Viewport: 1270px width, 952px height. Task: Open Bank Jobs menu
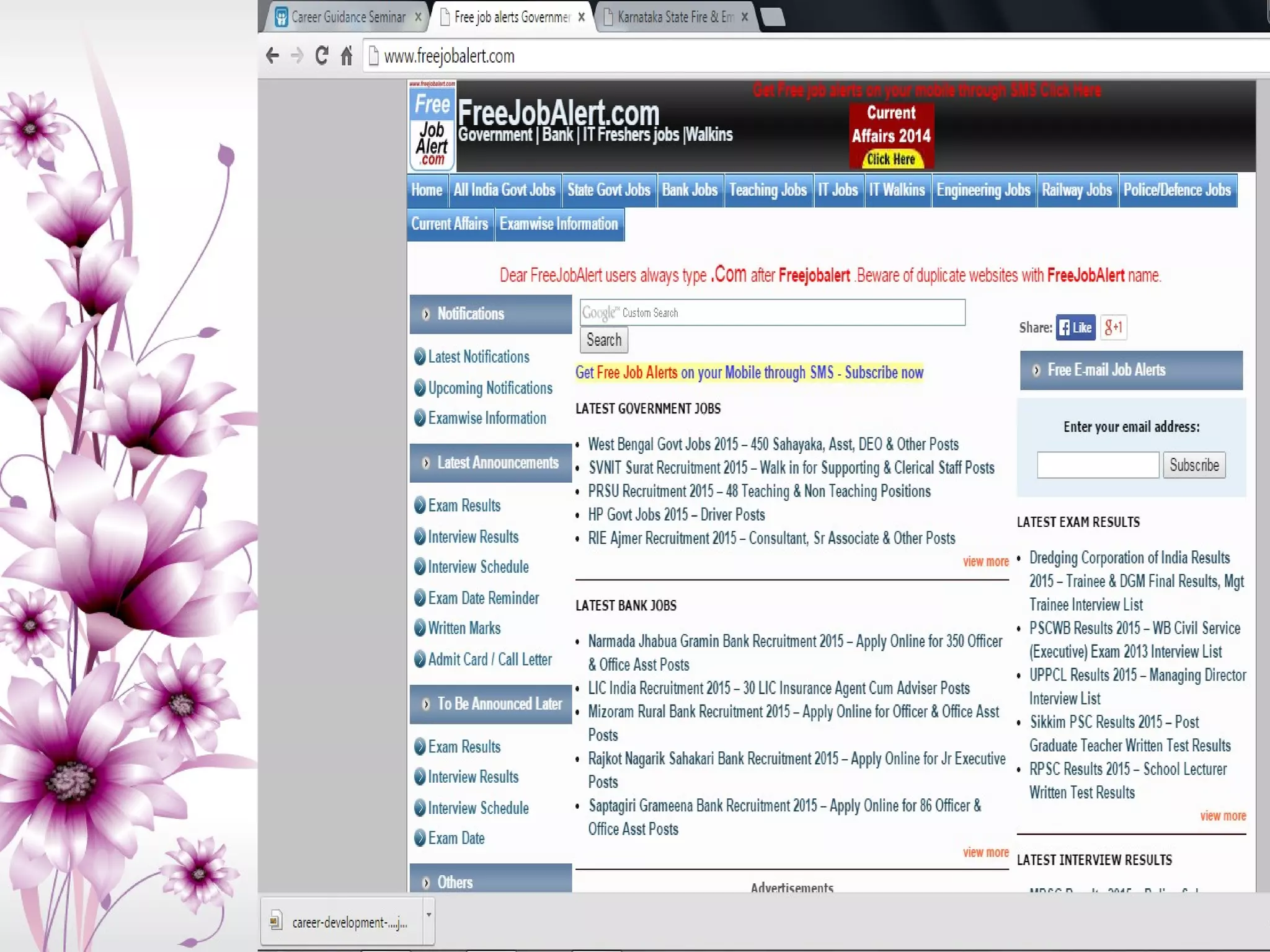690,190
